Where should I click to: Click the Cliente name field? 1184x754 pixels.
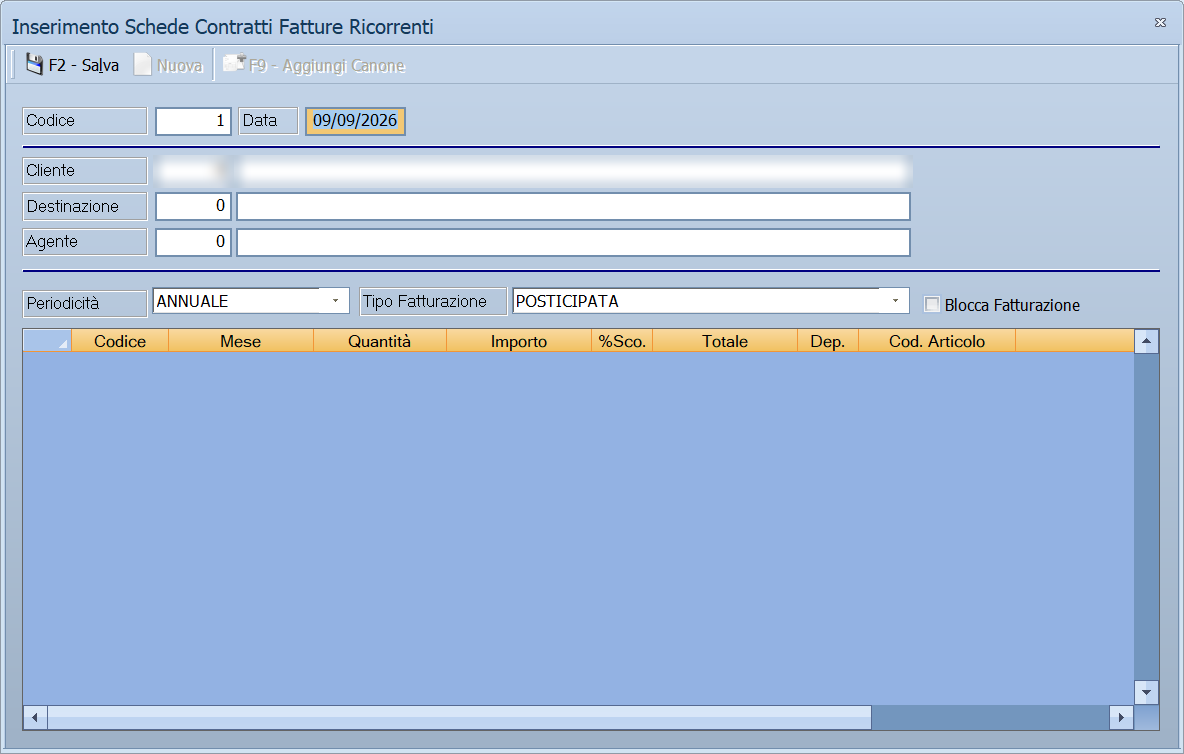click(x=573, y=171)
